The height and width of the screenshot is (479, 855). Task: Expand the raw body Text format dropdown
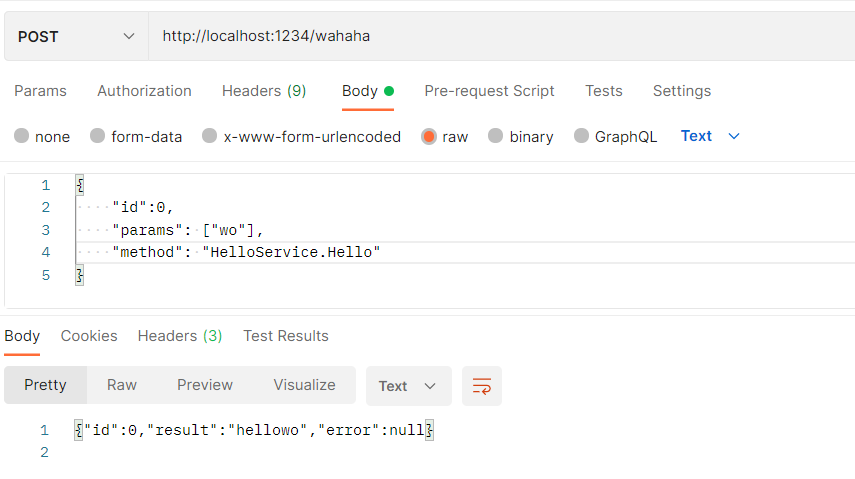coord(710,136)
